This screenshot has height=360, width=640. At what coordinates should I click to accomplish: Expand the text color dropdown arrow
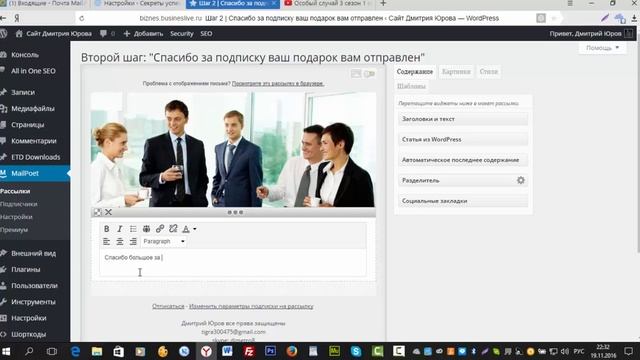click(195, 229)
